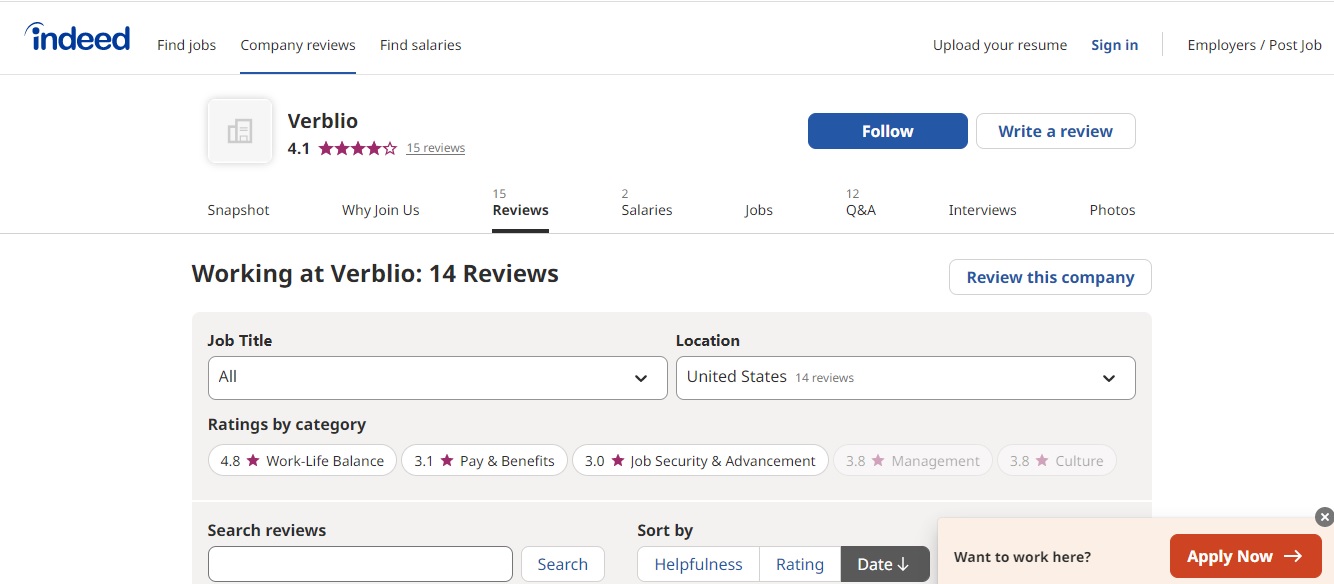Viewport: 1334px width, 584px height.
Task: Click Write a review
Action: (1056, 131)
